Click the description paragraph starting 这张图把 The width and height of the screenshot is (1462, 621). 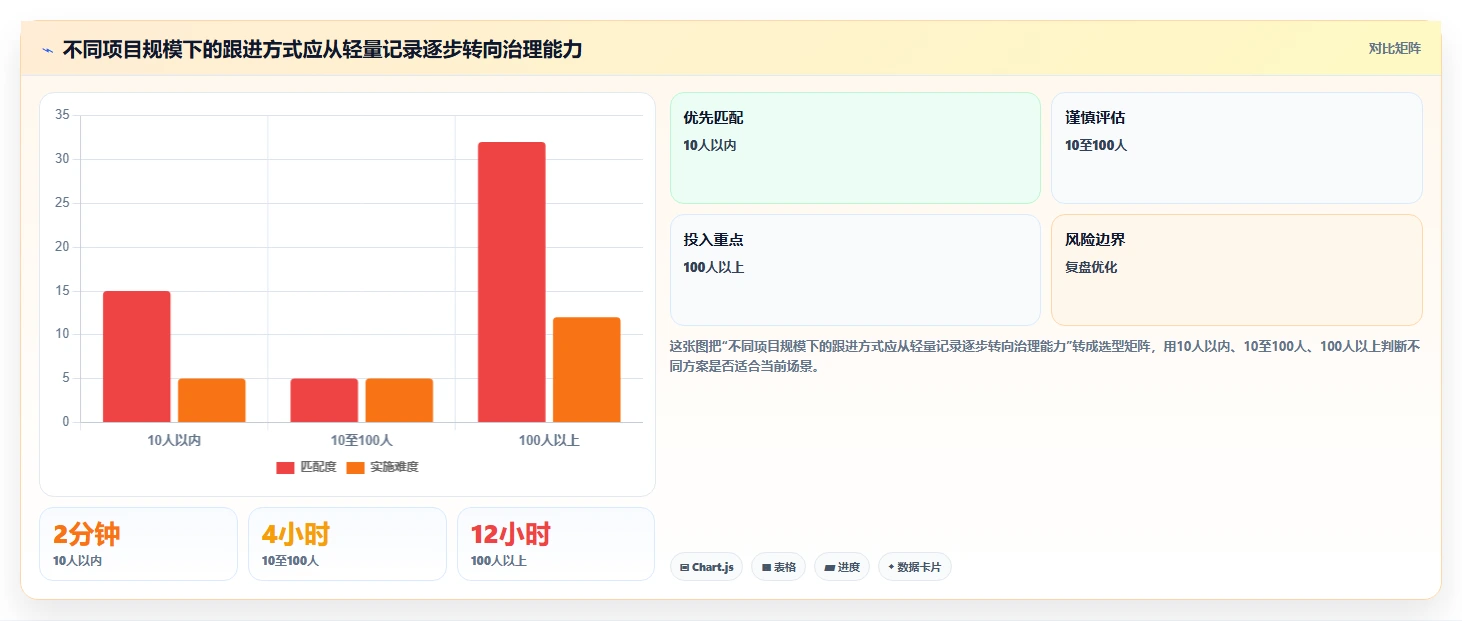(1045, 356)
